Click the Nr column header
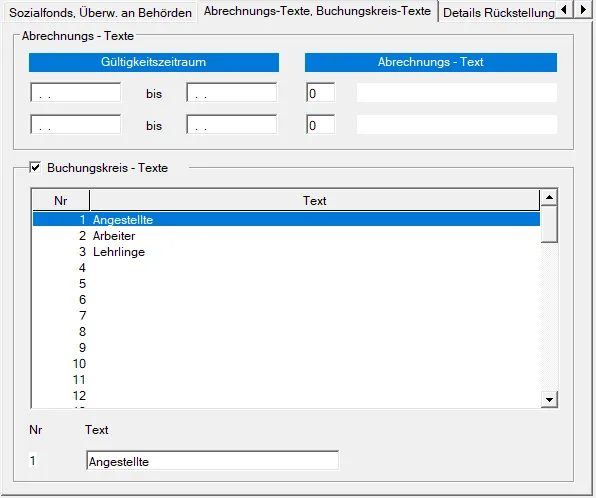 pos(61,200)
